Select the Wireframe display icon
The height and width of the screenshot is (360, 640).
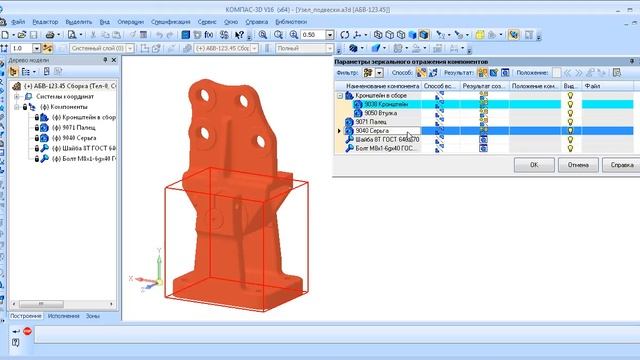click(x=378, y=35)
